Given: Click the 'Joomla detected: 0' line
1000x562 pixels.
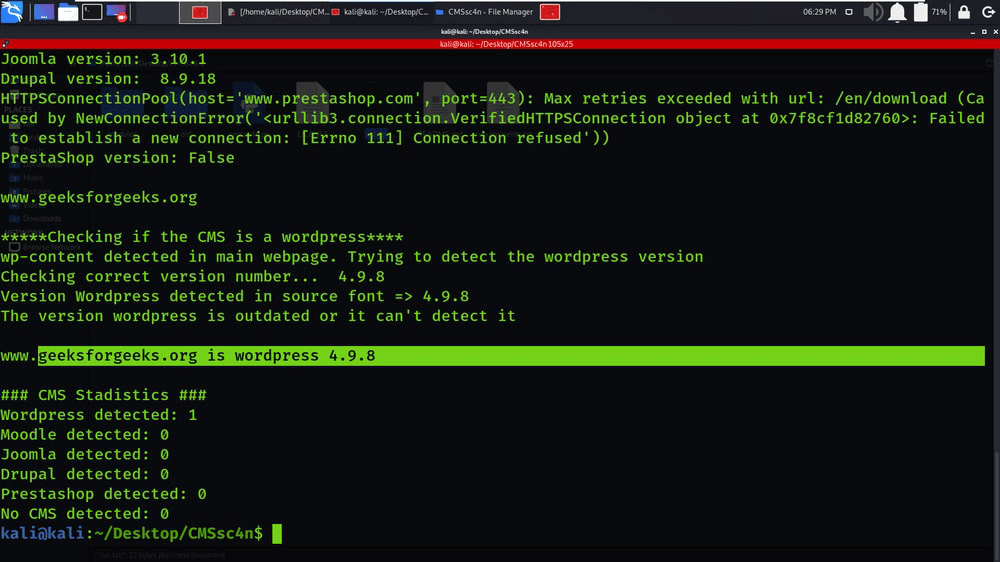Looking at the screenshot, I should pyautogui.click(x=85, y=455).
